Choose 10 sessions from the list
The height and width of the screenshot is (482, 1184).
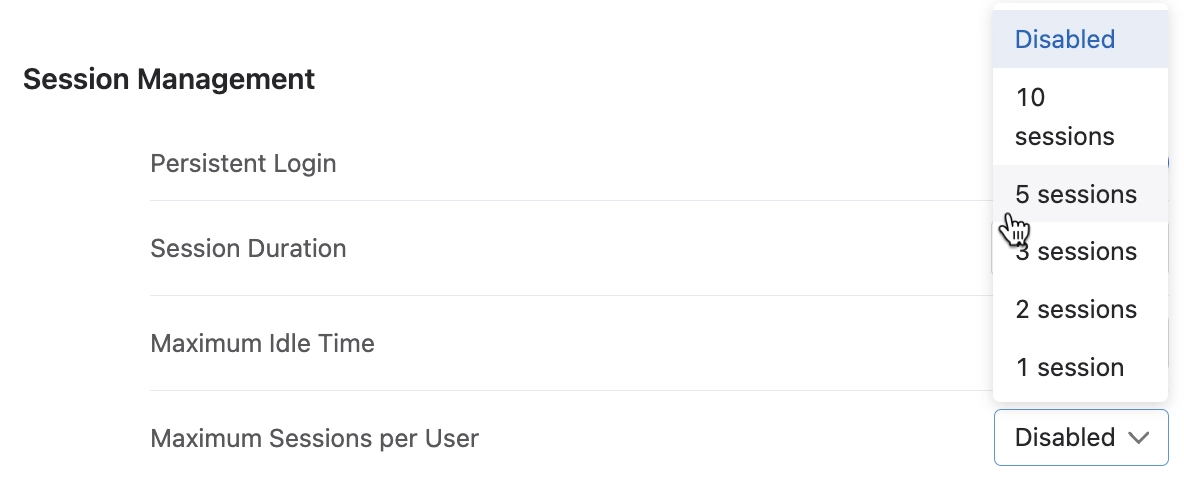(x=1064, y=117)
